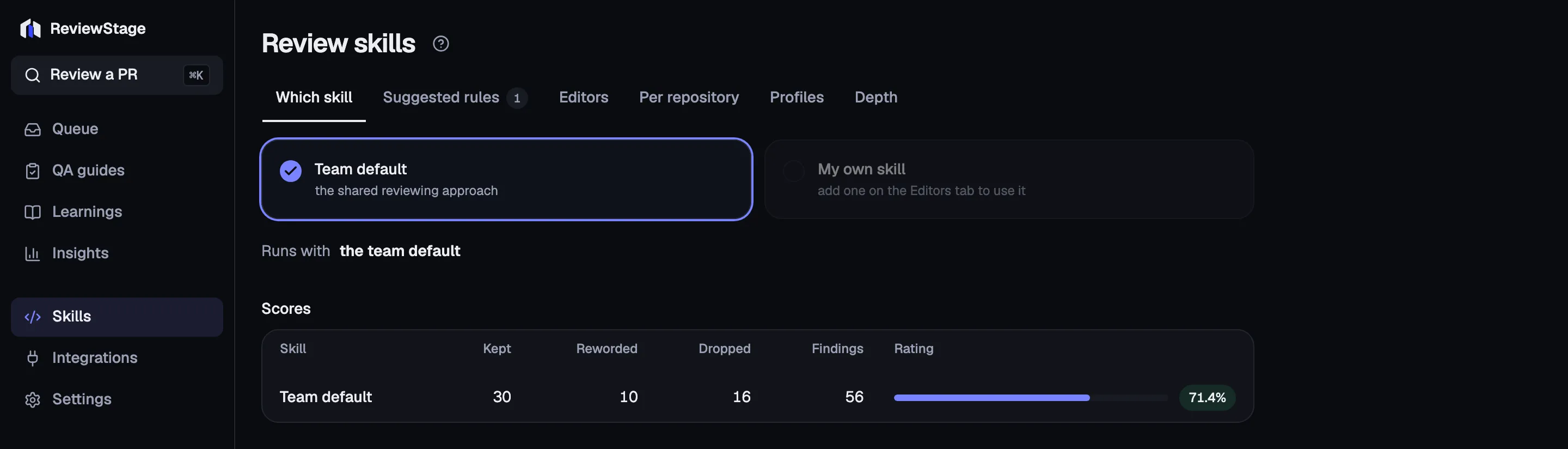
Task: Click the Suggested rules count badge
Action: pyautogui.click(x=517, y=98)
